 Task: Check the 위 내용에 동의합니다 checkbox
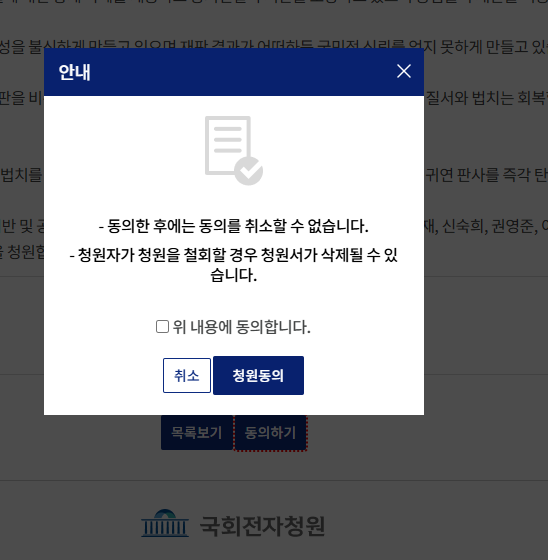[x=162, y=326]
